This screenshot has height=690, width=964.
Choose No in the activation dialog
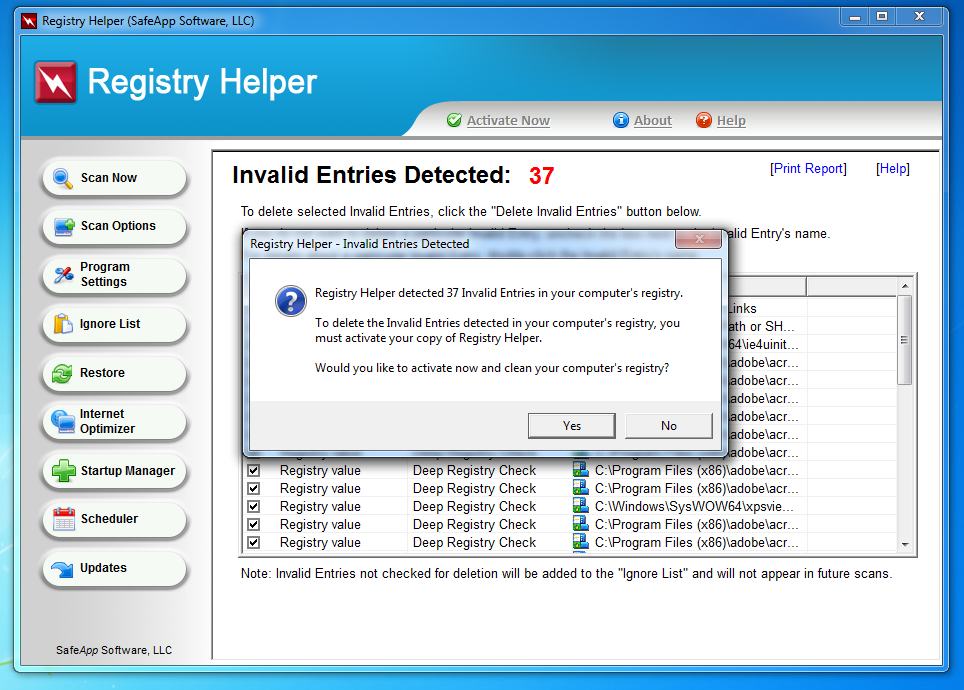point(669,426)
